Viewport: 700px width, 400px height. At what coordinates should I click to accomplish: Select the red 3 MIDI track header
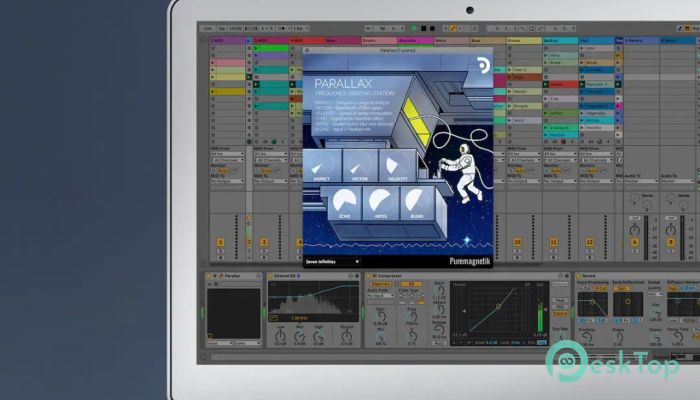click(307, 41)
